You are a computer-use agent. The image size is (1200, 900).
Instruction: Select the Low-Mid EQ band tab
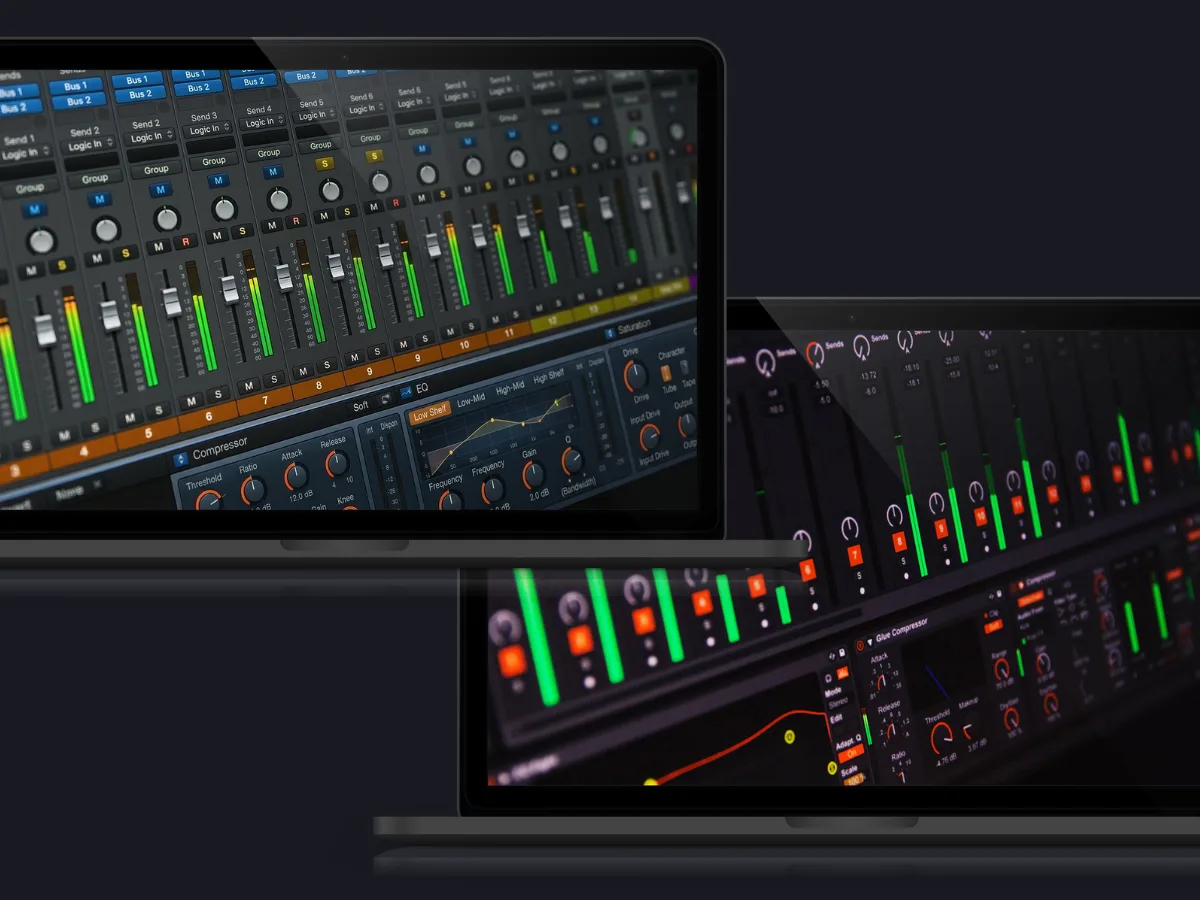click(471, 401)
